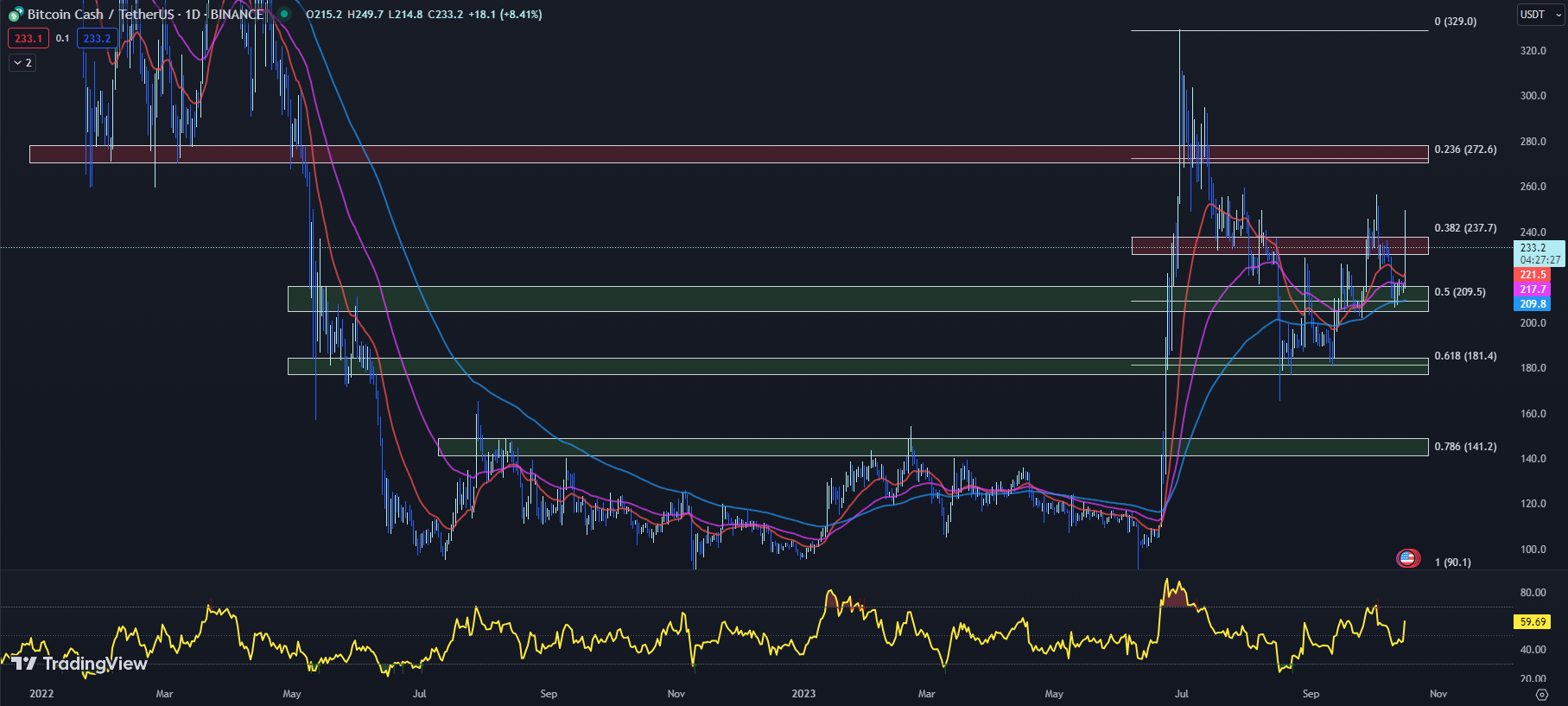Click the red 221.5 moving average price tag
This screenshot has height=706, width=1568.
coord(1533,275)
